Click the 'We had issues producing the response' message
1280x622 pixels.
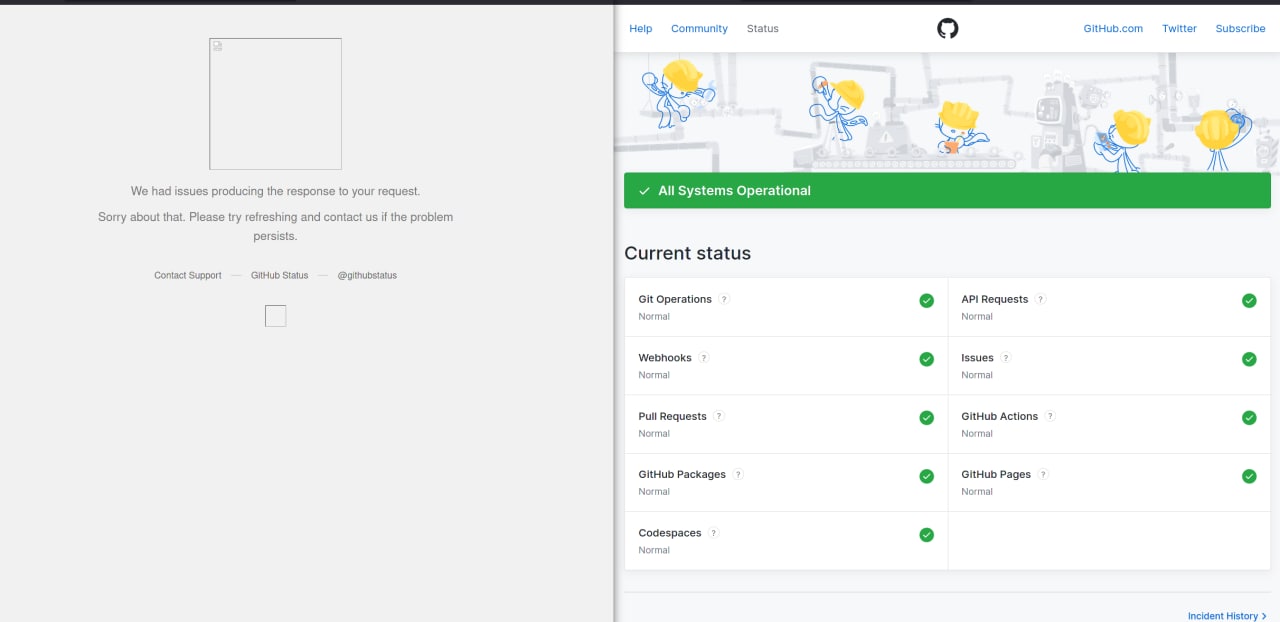[275, 191]
